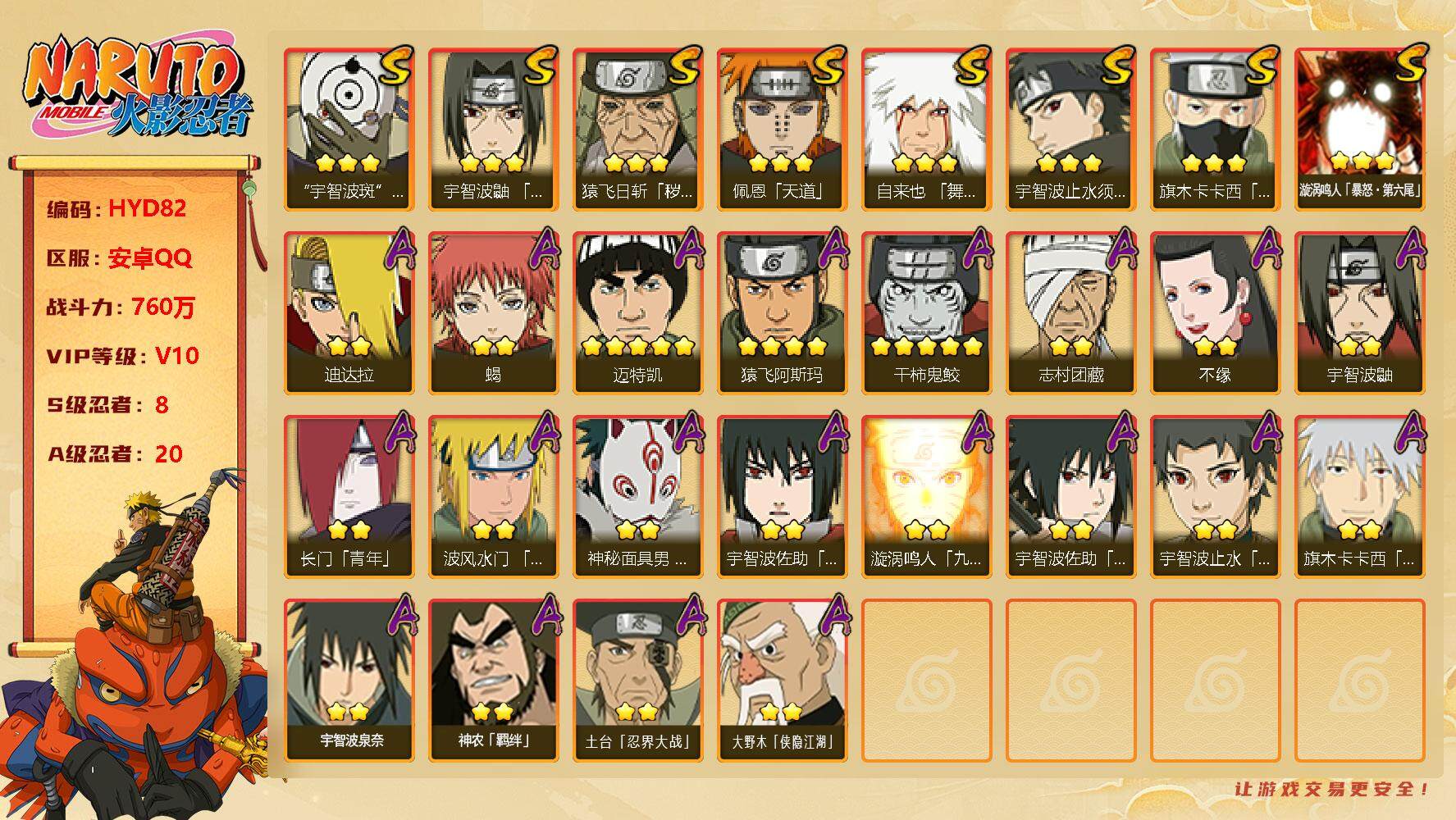Screen dimensions: 1456x820
Task: Click the 编码 HYD82 account code text
Action: pyautogui.click(x=117, y=208)
